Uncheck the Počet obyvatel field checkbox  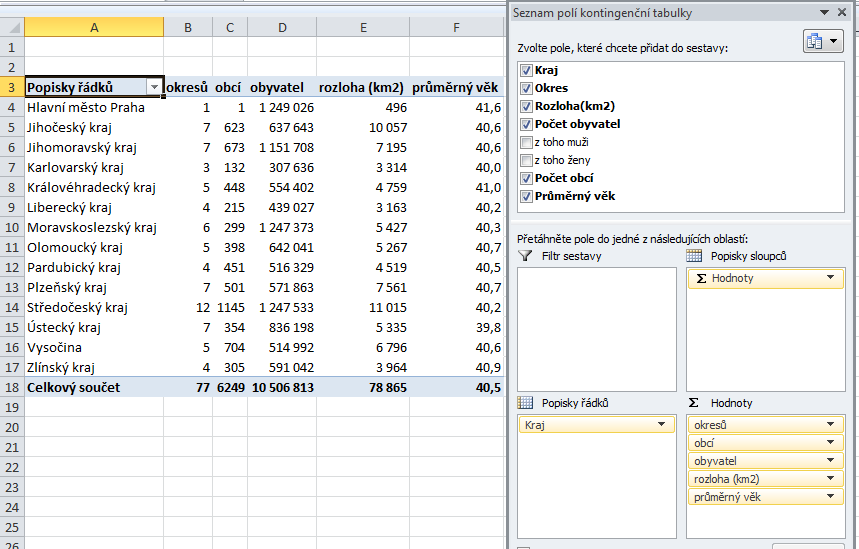tap(526, 124)
